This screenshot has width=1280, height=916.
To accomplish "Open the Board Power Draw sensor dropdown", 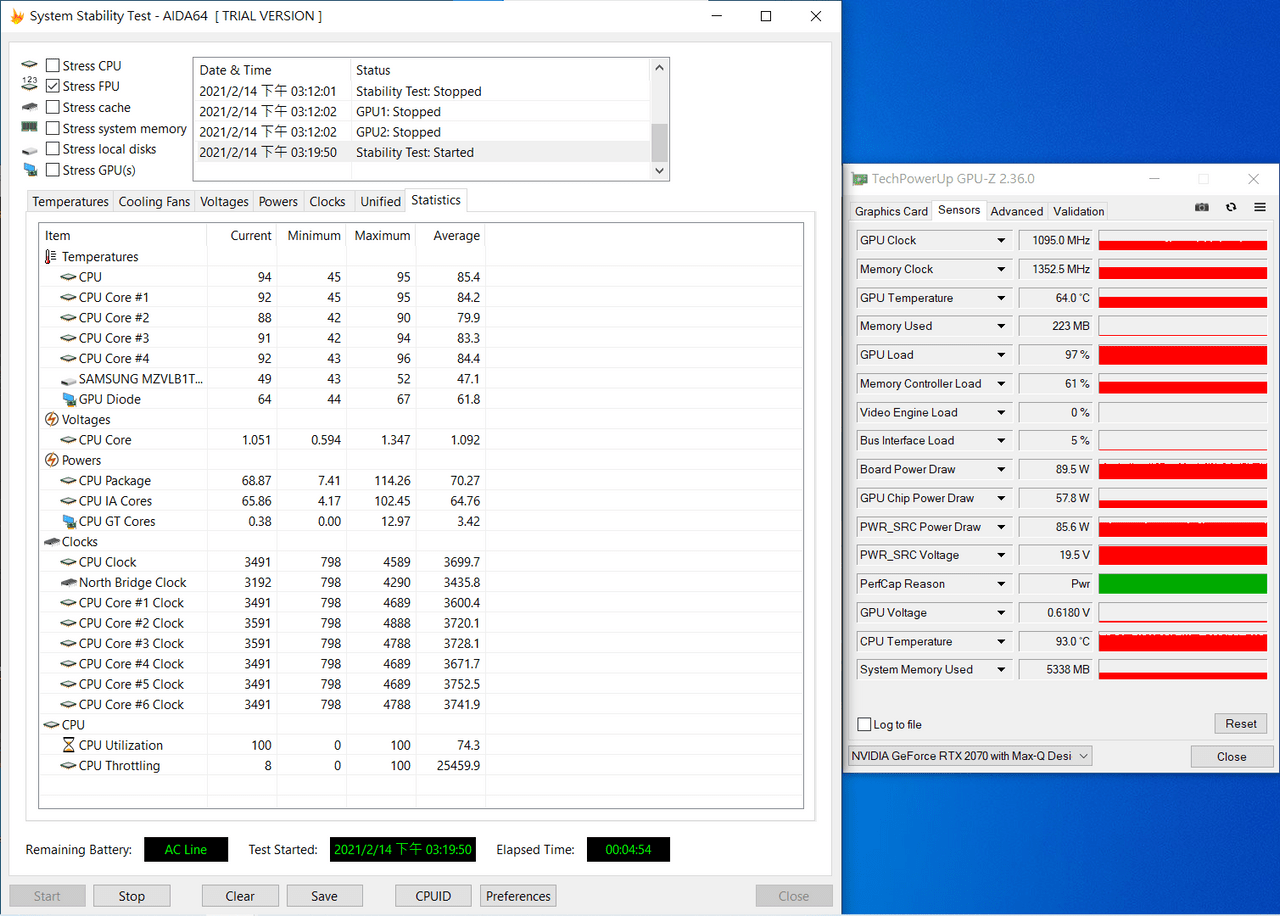I will [x=1001, y=469].
